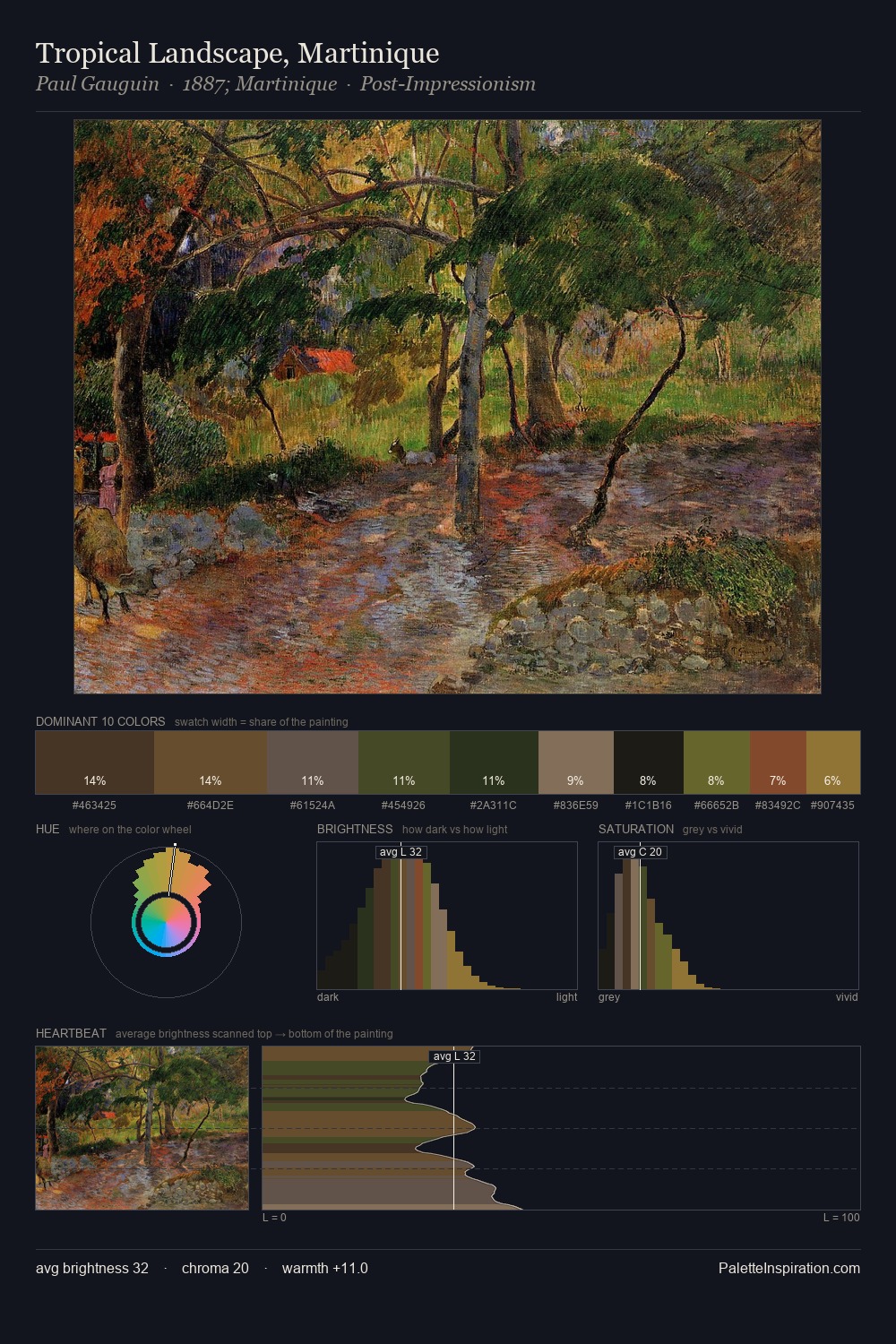
Task: Click the hex code label '#83492C'
Action: coord(778,806)
